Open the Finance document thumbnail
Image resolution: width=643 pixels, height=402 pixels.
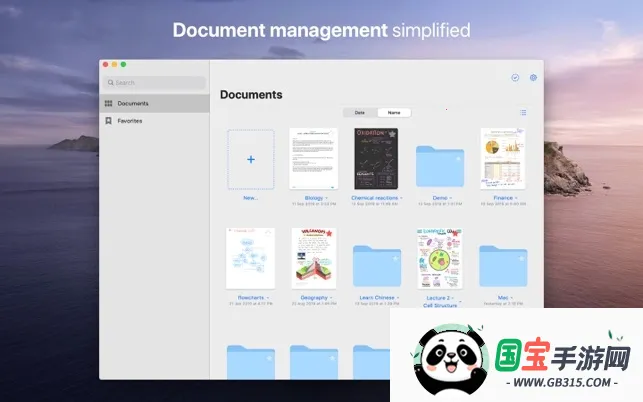[503, 159]
